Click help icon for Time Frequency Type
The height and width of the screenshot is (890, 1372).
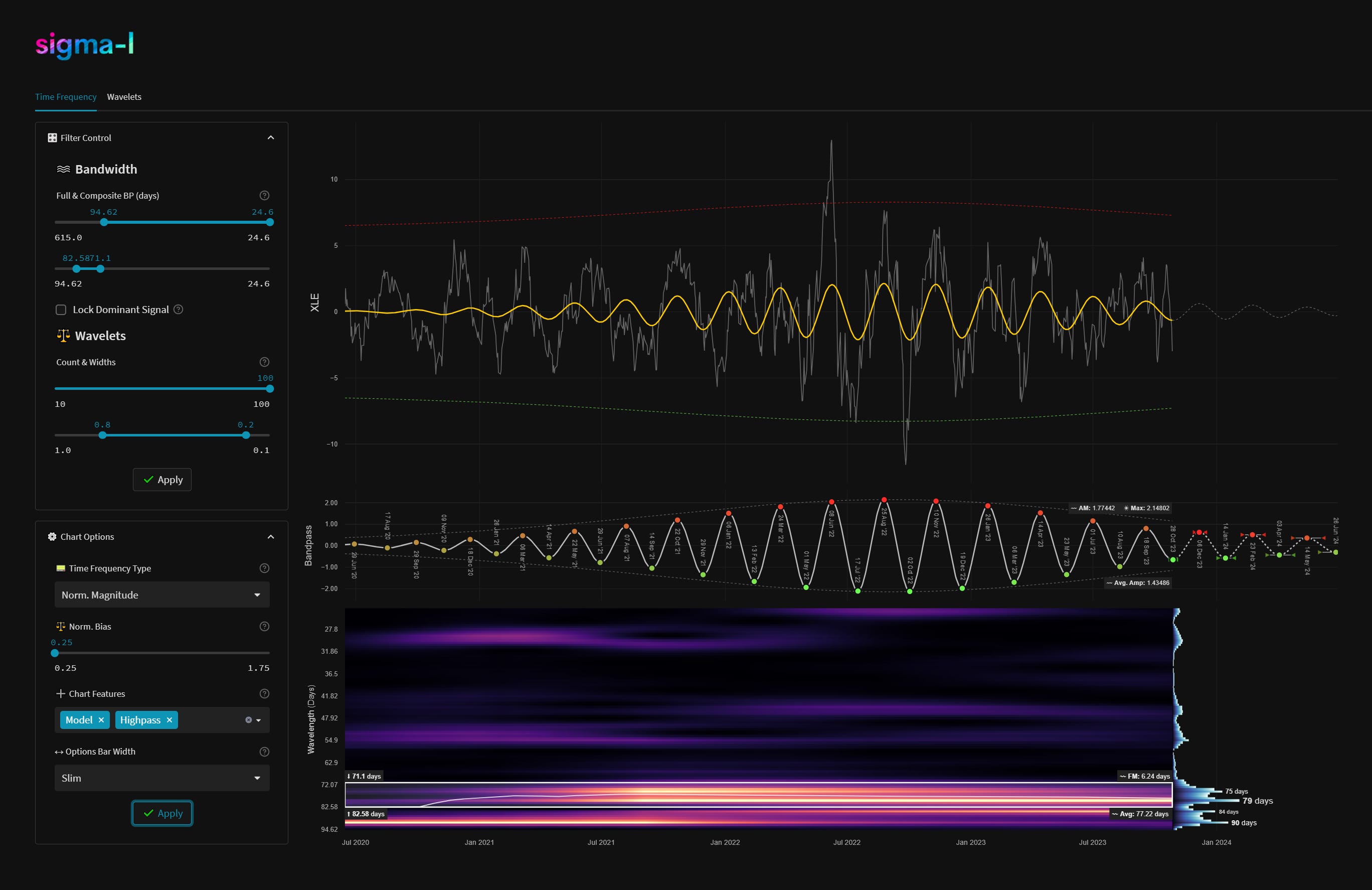click(x=264, y=568)
